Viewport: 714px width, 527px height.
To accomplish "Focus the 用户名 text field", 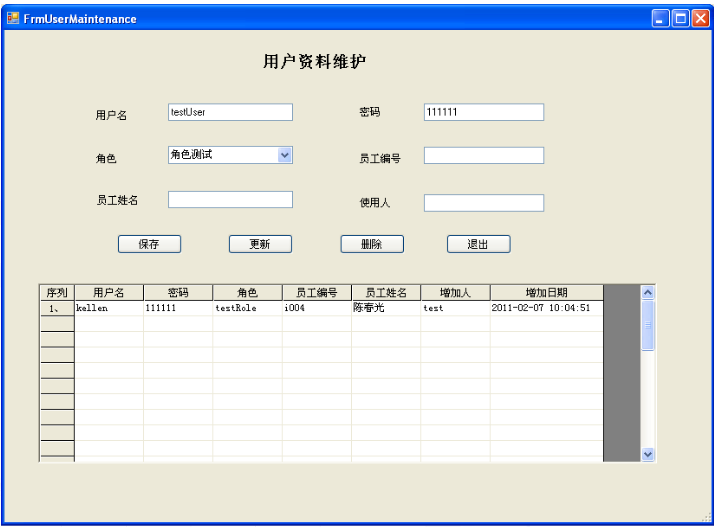I will tap(230, 112).
